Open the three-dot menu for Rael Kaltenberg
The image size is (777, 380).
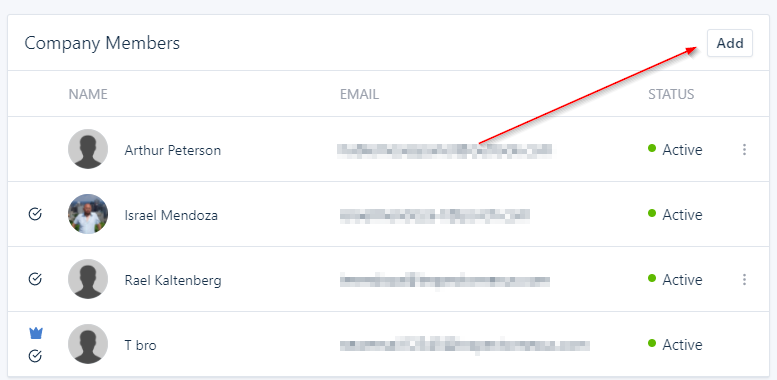[x=744, y=280]
